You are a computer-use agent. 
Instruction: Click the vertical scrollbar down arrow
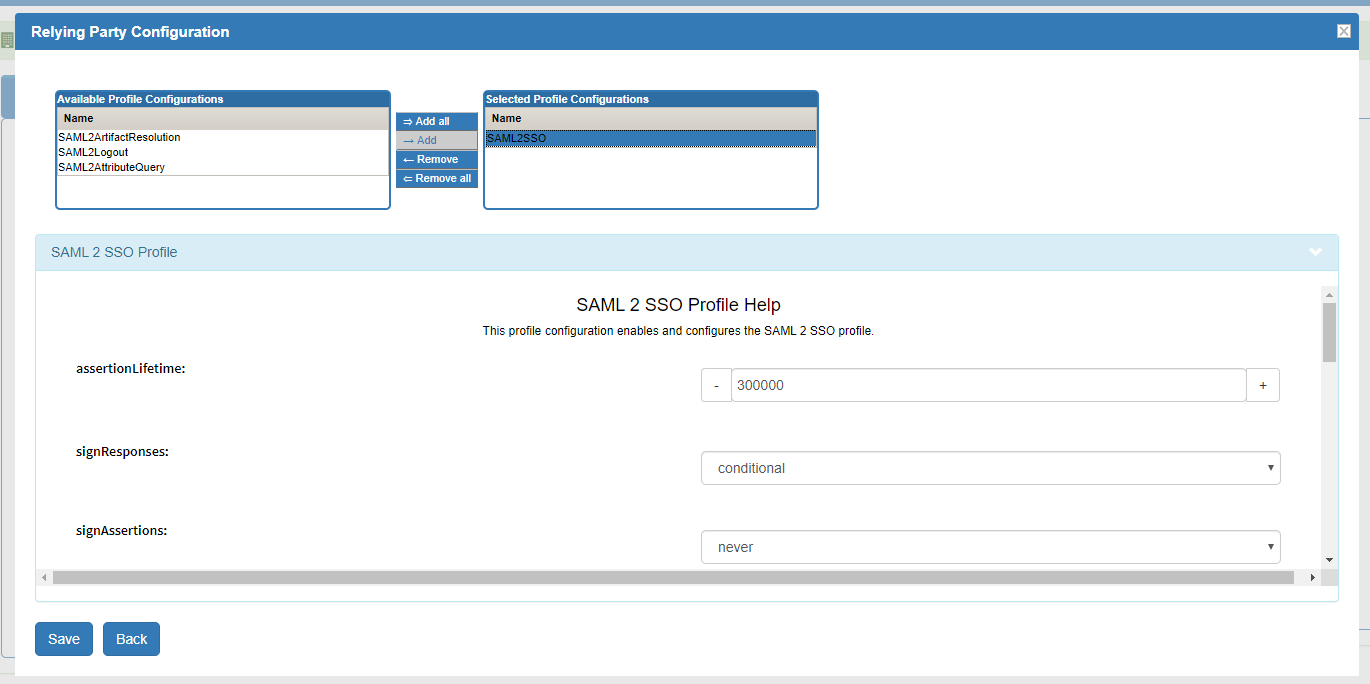tap(1329, 560)
